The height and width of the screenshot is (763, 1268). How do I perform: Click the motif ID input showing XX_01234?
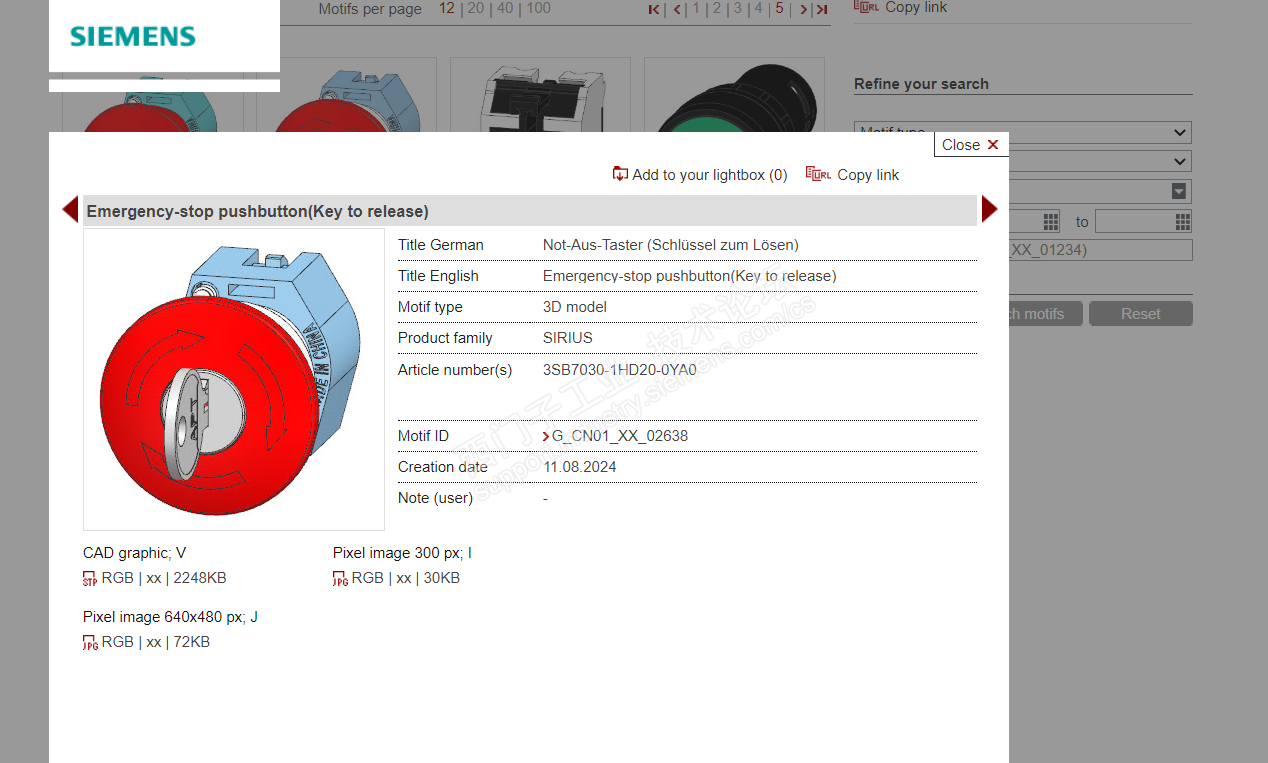click(x=1101, y=250)
